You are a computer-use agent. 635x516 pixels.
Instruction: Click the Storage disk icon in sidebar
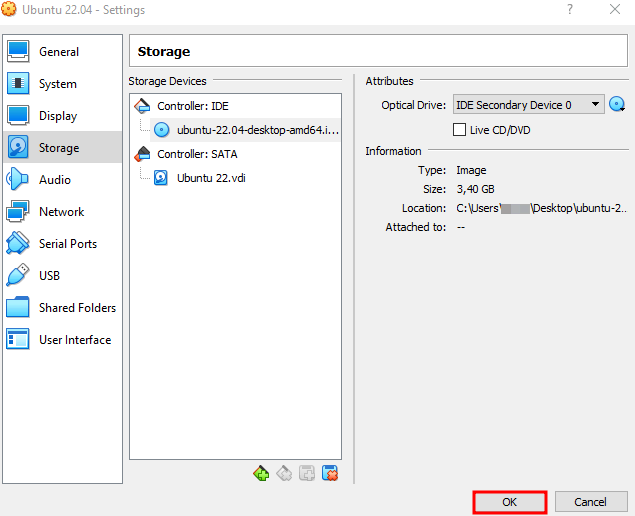pos(18,147)
